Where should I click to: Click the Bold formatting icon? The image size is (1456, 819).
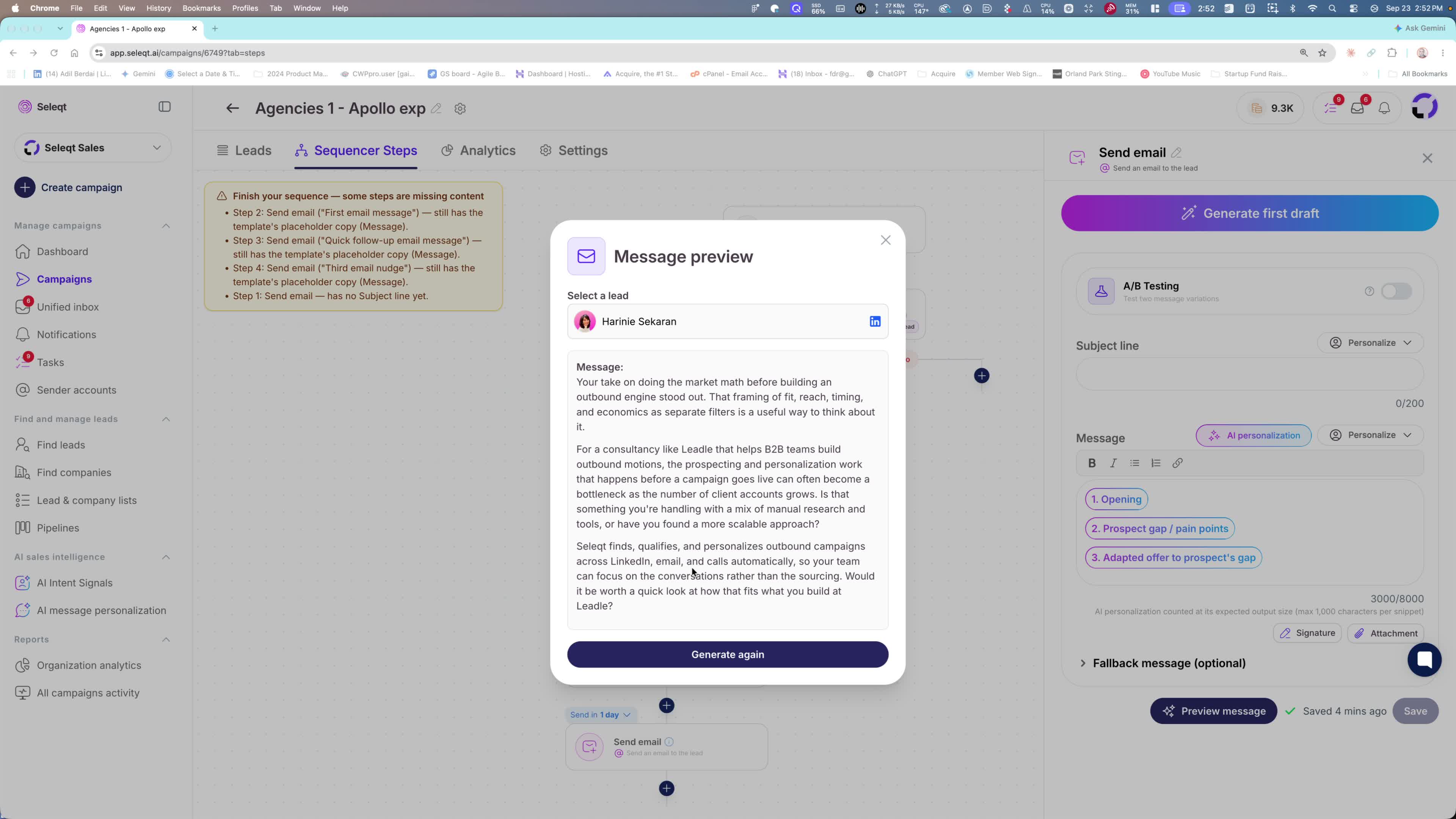(x=1092, y=463)
